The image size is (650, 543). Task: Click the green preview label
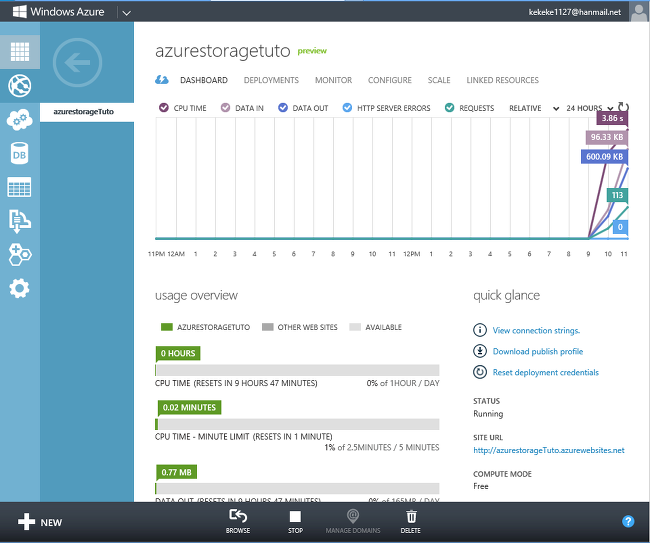312,51
